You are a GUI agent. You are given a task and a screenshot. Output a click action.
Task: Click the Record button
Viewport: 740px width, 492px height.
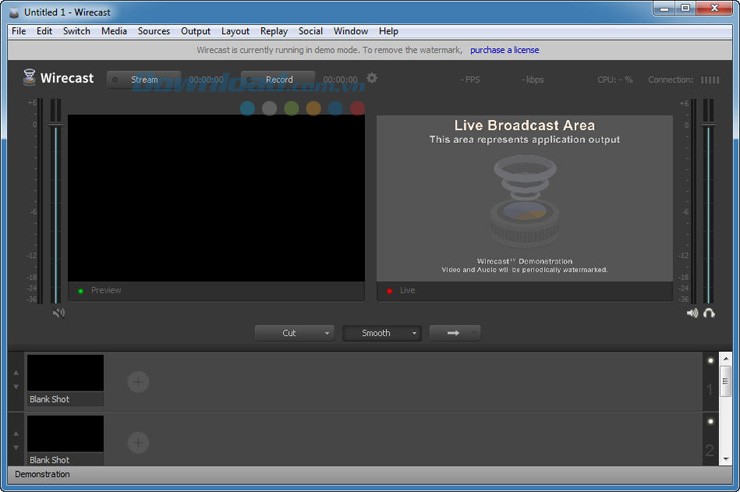[x=278, y=80]
